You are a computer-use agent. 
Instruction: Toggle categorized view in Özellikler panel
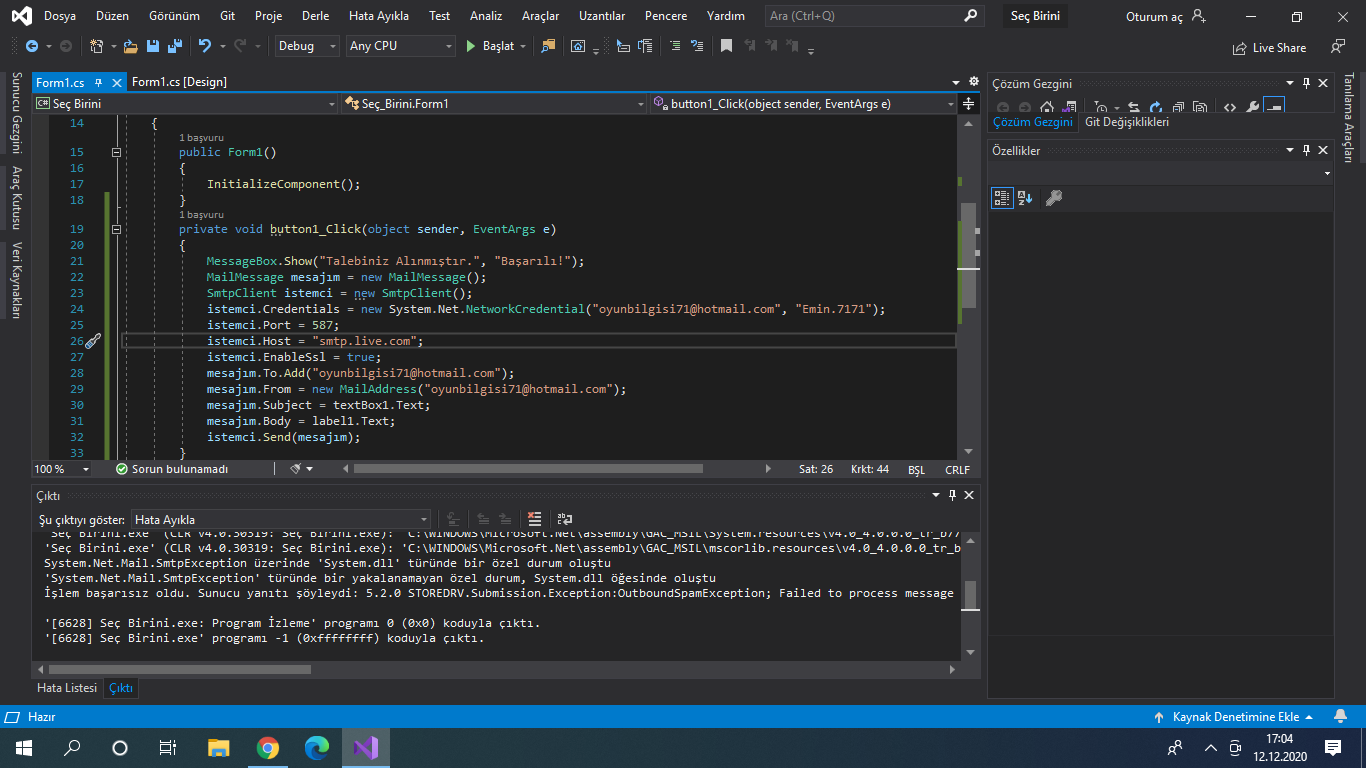1001,198
